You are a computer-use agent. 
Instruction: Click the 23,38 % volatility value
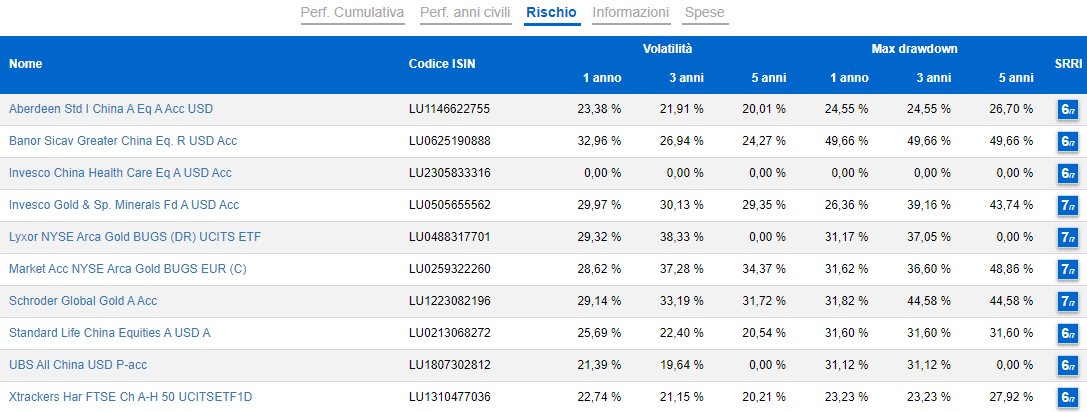point(599,109)
